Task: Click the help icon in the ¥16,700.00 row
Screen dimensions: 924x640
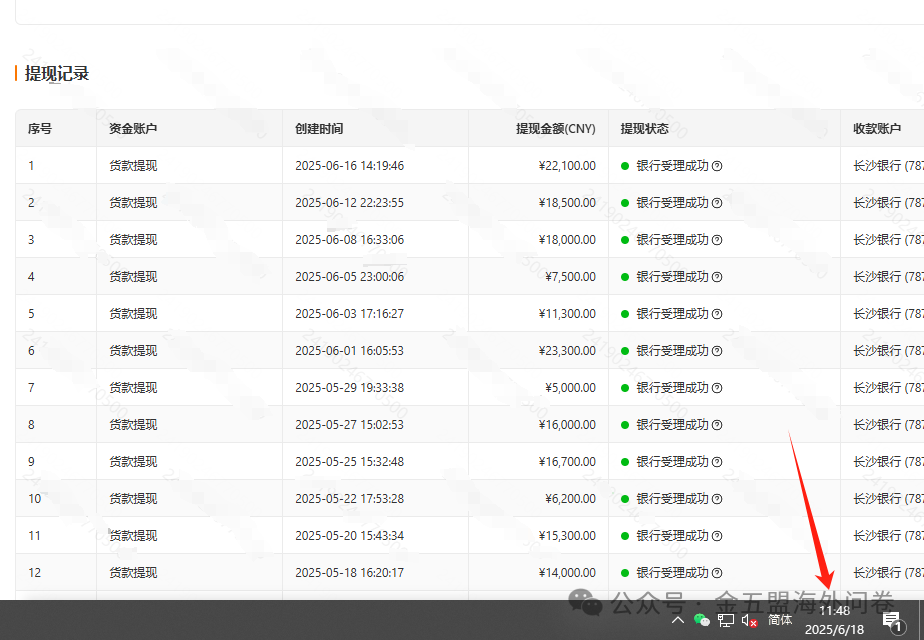Action: [x=717, y=462]
